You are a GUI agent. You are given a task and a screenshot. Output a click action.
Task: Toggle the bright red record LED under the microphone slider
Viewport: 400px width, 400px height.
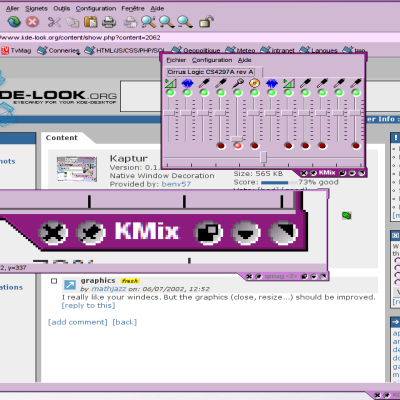coord(238,146)
